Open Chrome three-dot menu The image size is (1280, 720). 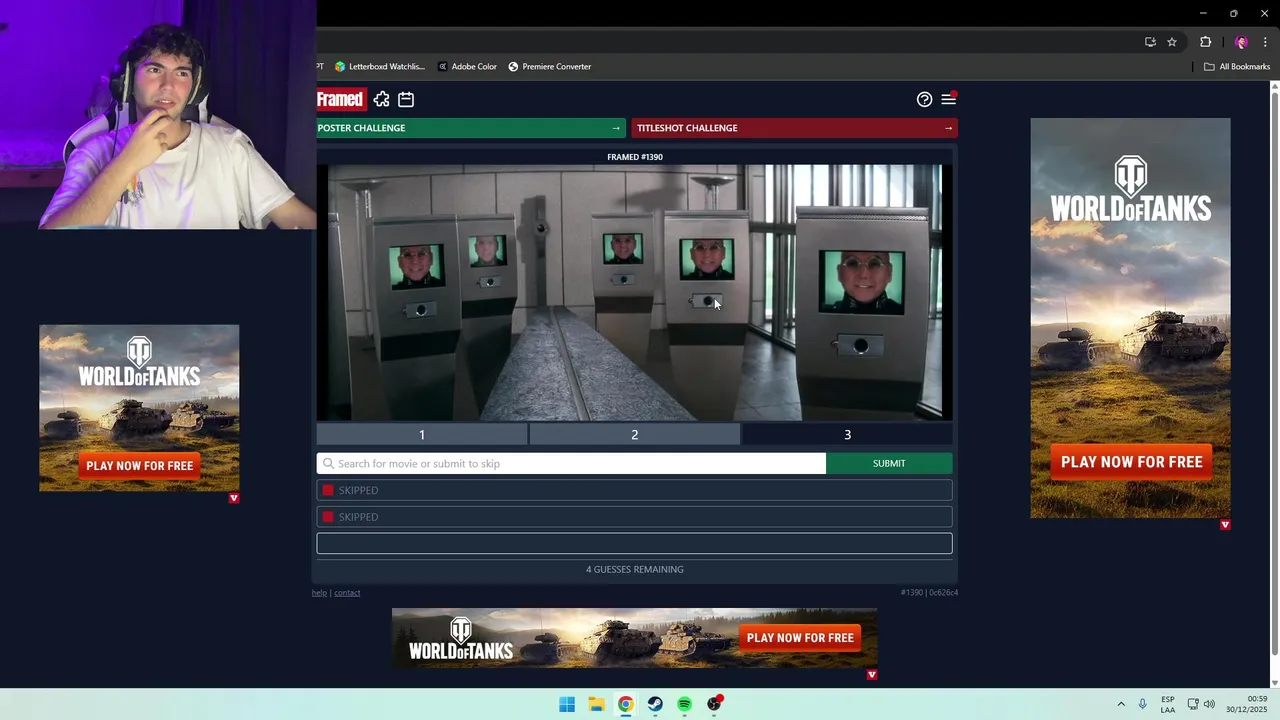tap(1265, 42)
